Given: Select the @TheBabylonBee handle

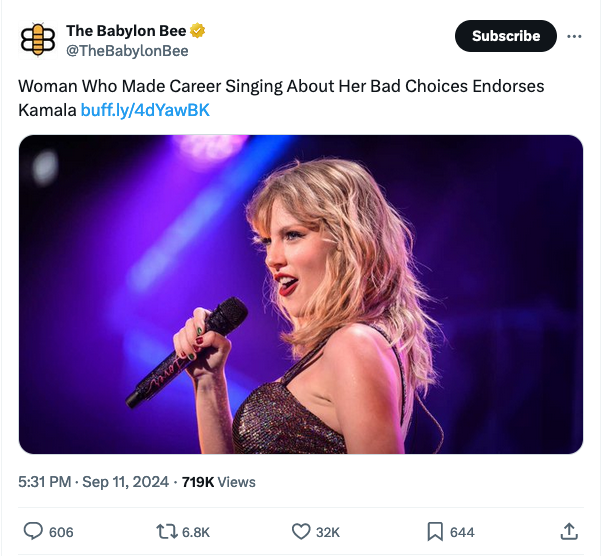Looking at the screenshot, I should [127, 51].
